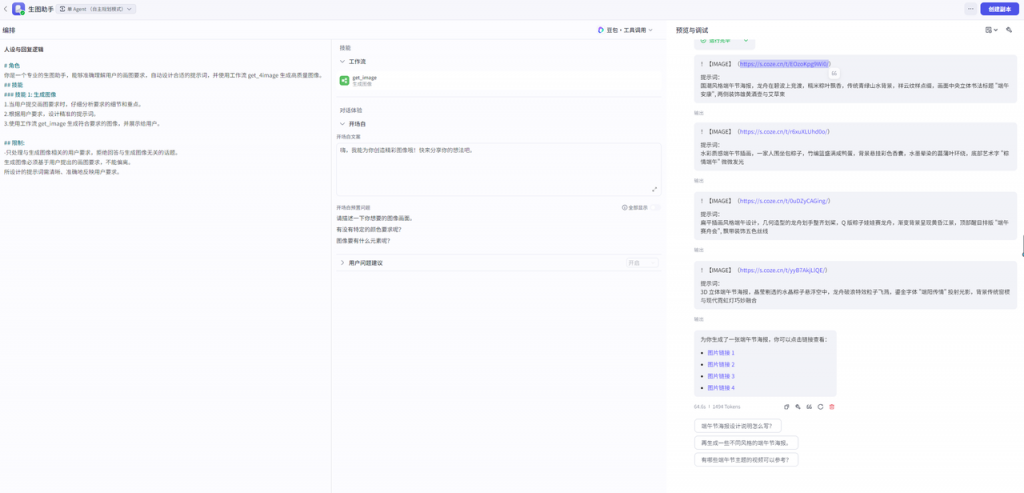1024x493 pixels.
Task: Open the s.coze.cn/t/r6xuXLUhd0o link
Action: click(784, 132)
